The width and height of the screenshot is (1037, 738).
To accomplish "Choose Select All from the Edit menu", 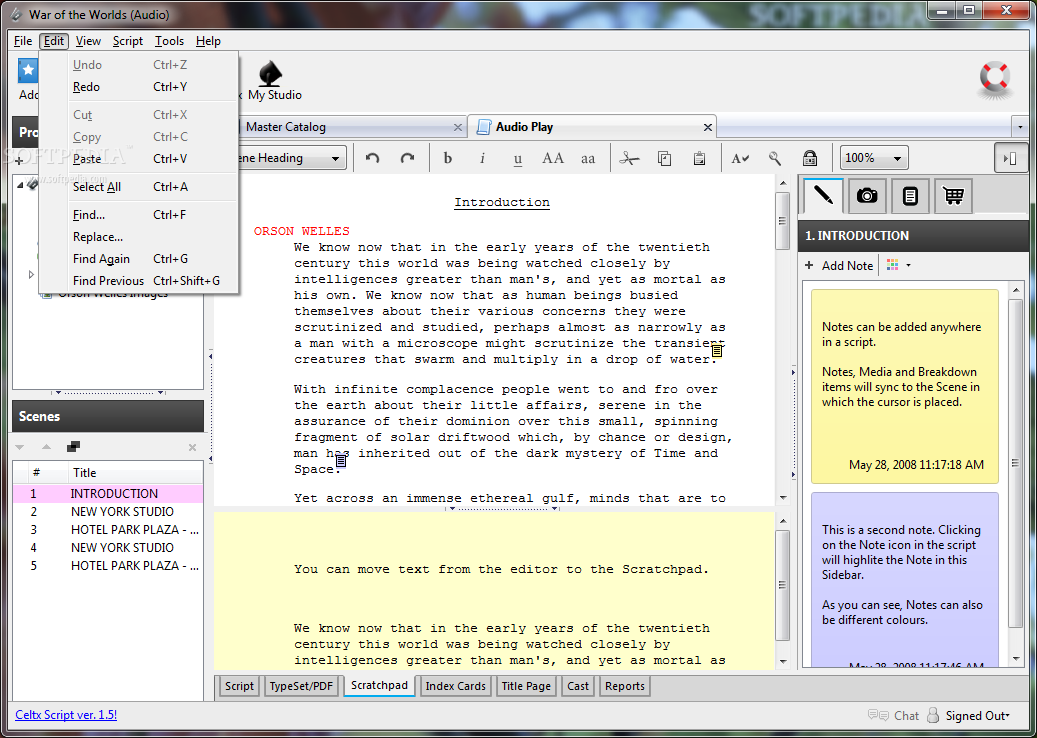I will pos(138,187).
